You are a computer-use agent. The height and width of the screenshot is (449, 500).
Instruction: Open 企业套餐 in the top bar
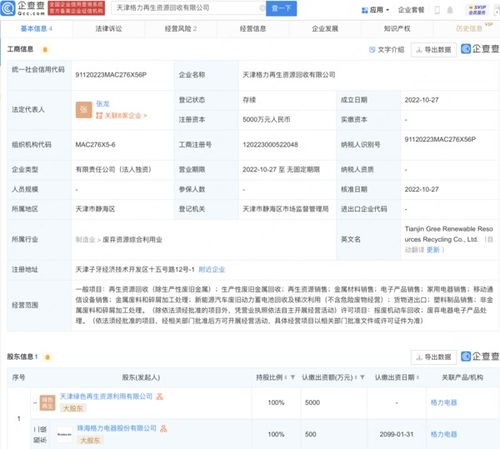point(411,10)
